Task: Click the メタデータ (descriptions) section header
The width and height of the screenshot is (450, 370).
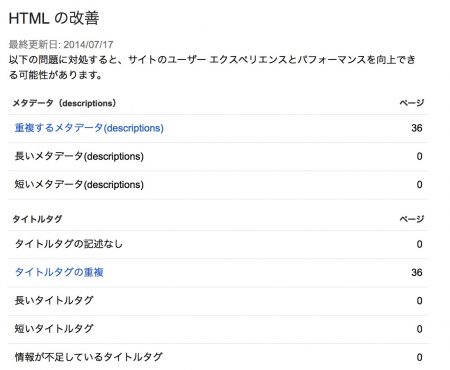Action: tap(64, 103)
